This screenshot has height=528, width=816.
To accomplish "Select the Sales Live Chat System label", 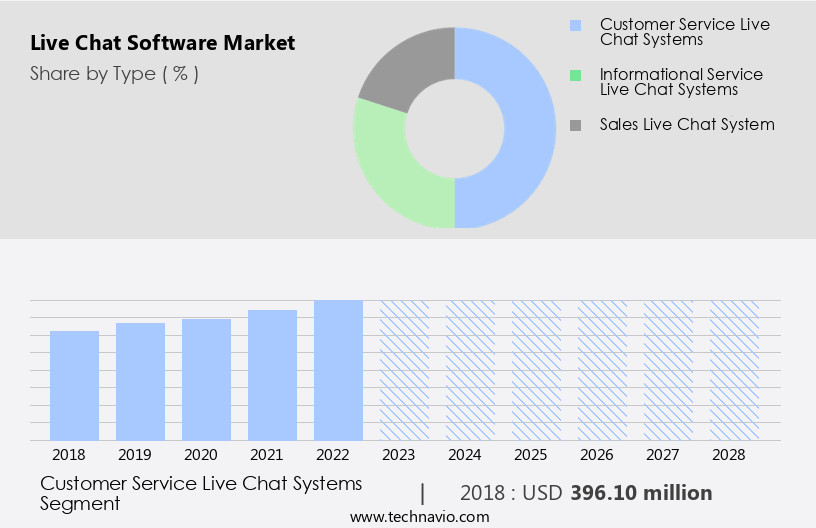I will click(686, 125).
